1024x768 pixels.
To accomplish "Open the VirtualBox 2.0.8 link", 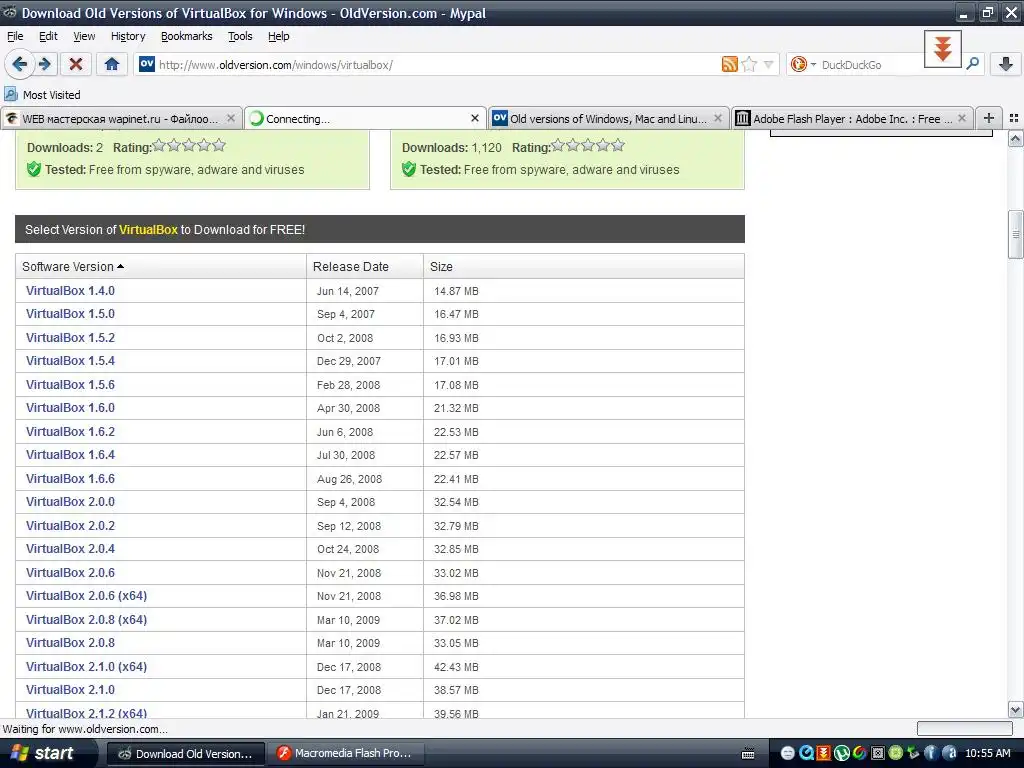I will [71, 643].
